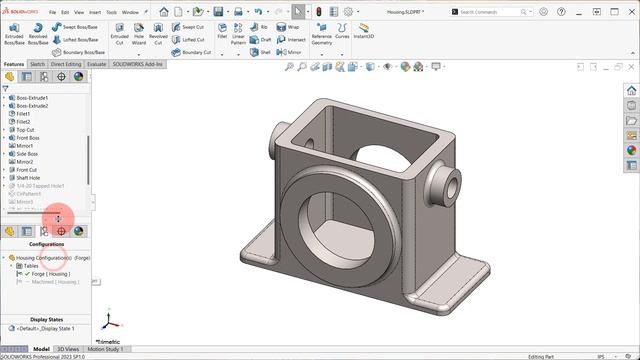Select the Linear Pattern tool
This screenshot has height=360, width=640.
click(x=238, y=33)
